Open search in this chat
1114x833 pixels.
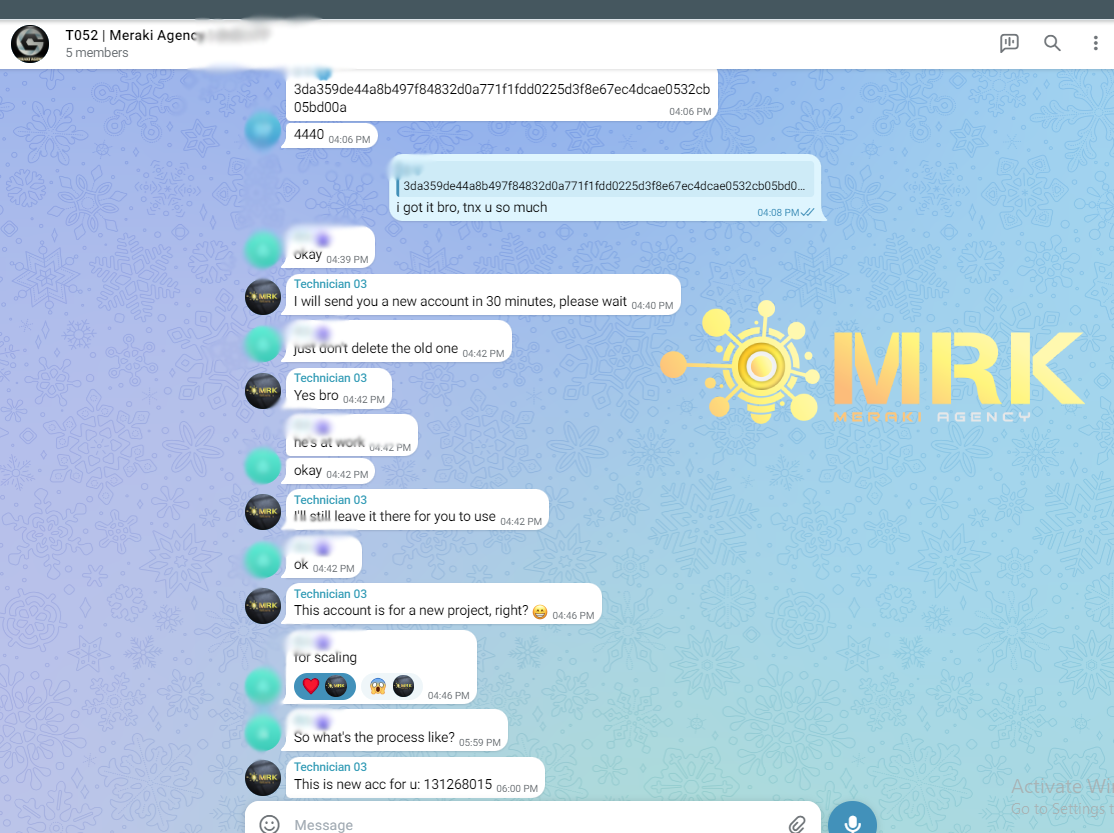1052,43
